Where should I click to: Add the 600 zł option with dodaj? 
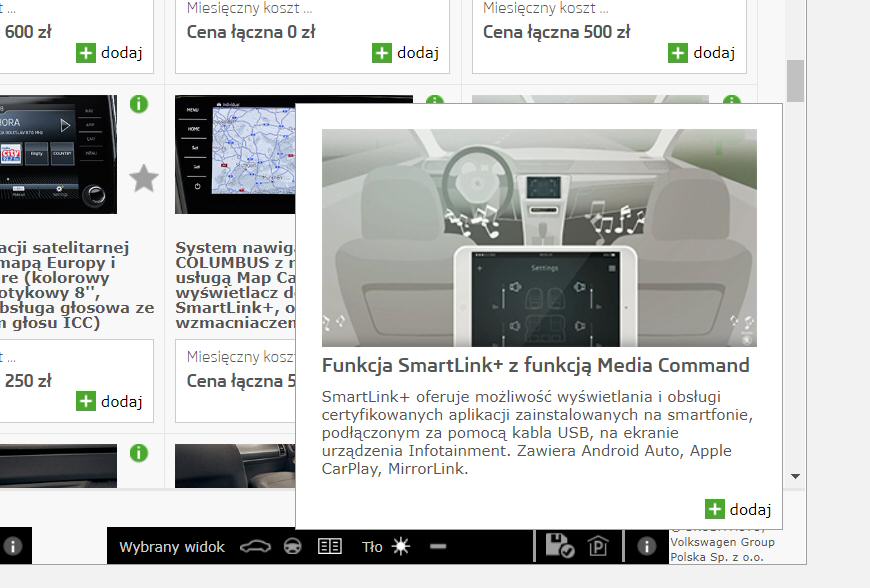(109, 53)
